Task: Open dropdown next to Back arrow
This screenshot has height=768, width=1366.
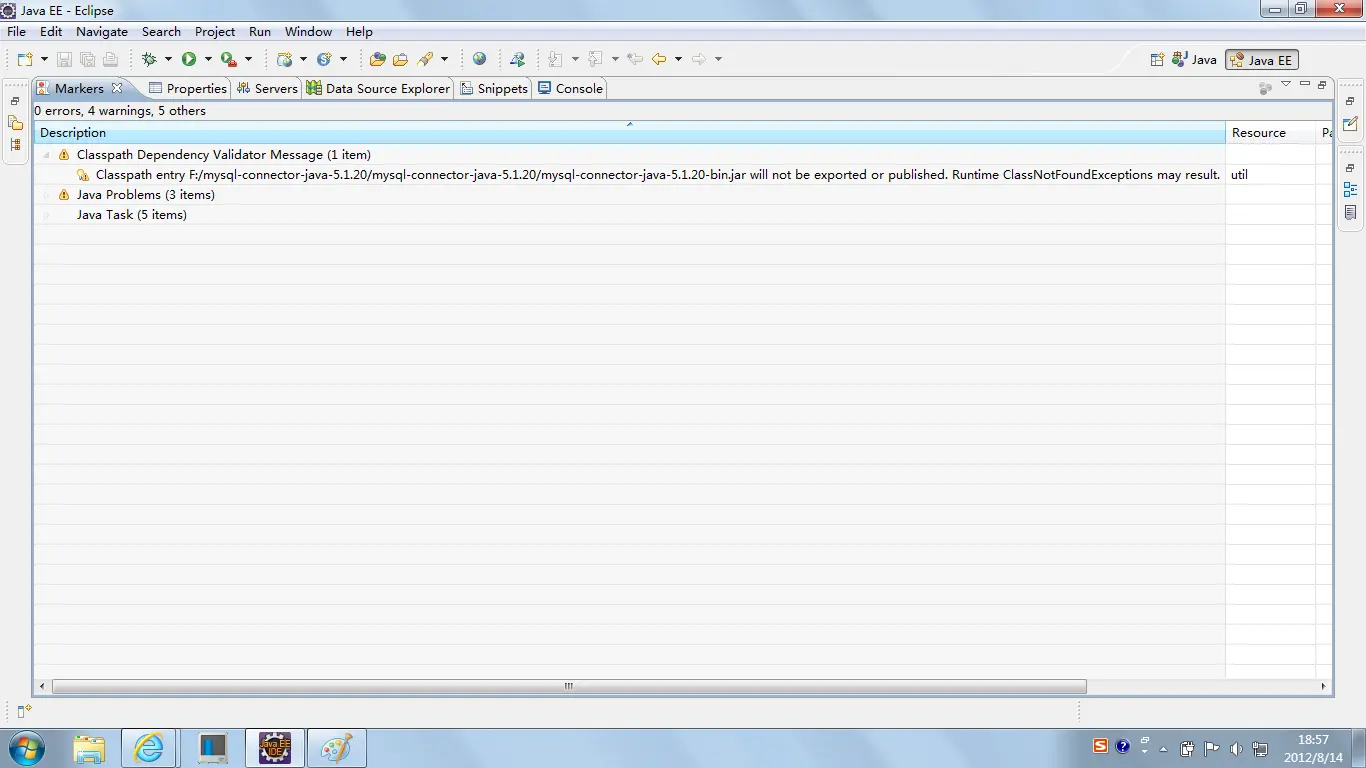Action: [x=678, y=60]
